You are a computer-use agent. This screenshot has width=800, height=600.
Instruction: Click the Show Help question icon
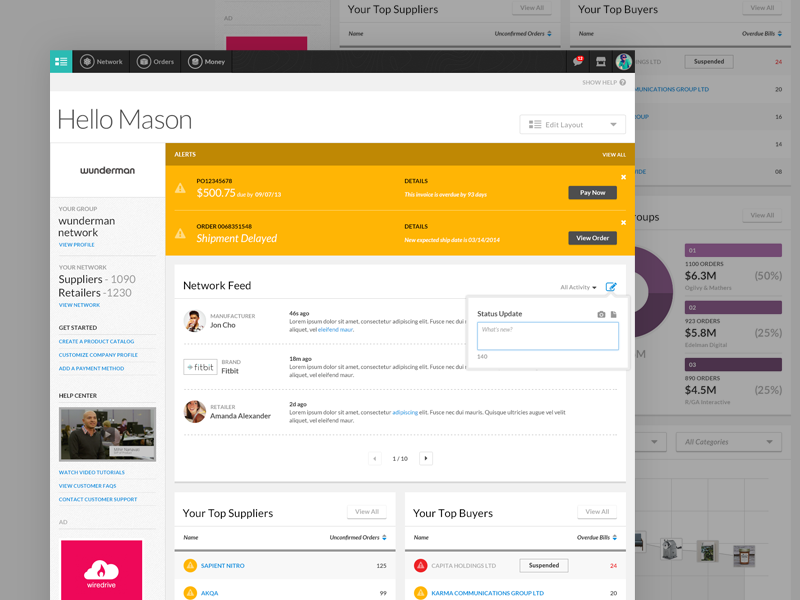[622, 82]
